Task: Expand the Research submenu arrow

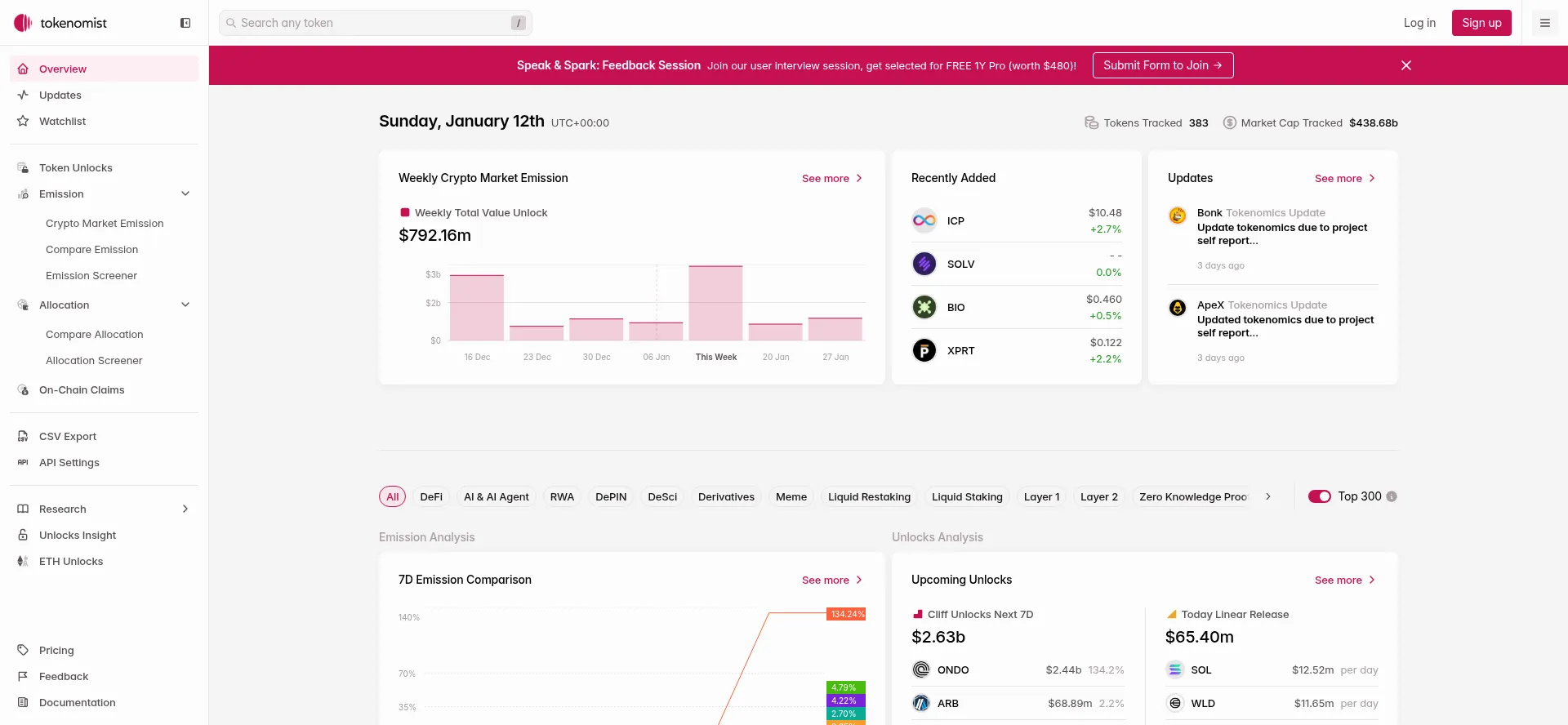Action: click(185, 509)
